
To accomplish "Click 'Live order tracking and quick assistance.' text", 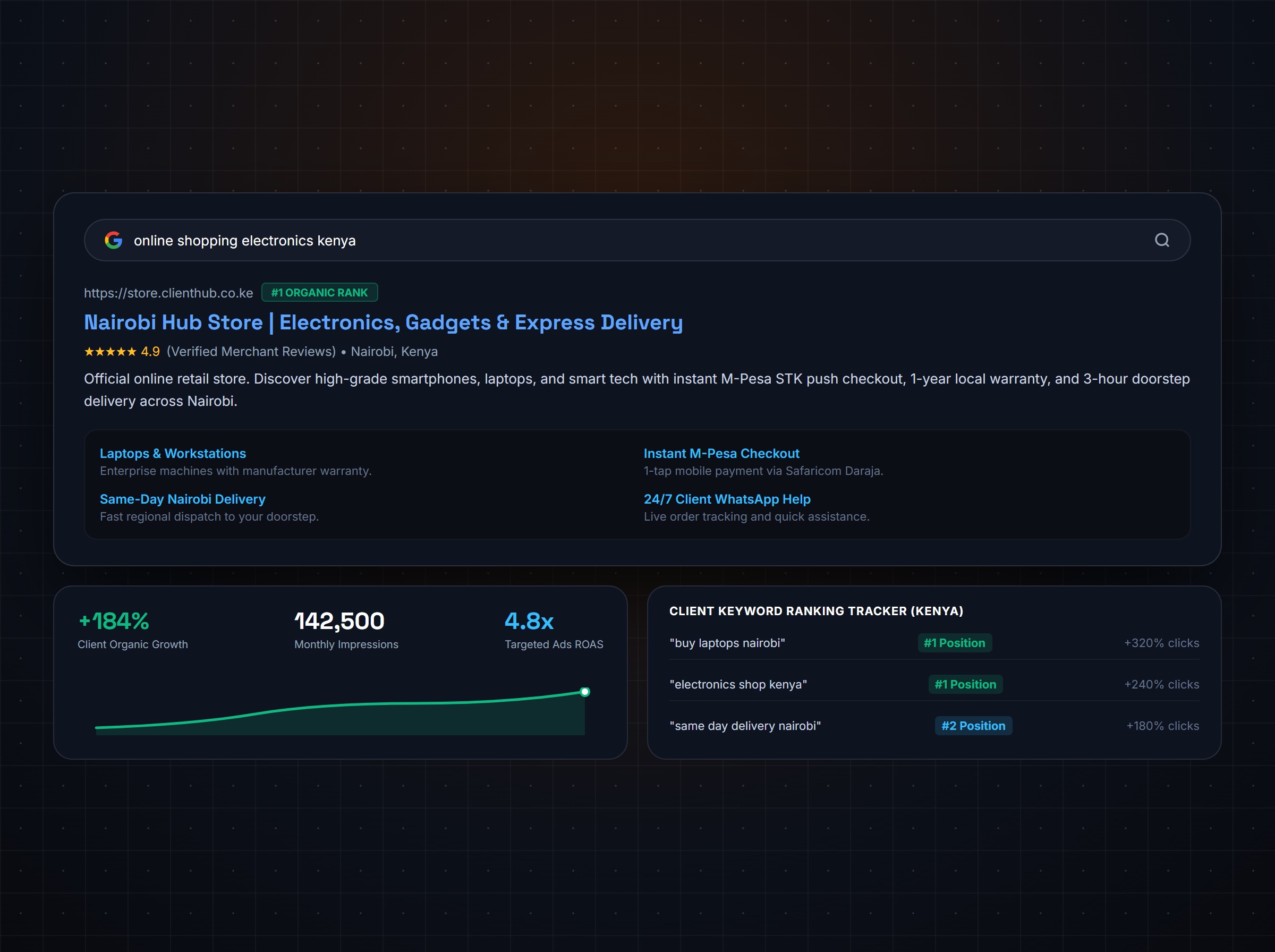I will pyautogui.click(x=756, y=516).
